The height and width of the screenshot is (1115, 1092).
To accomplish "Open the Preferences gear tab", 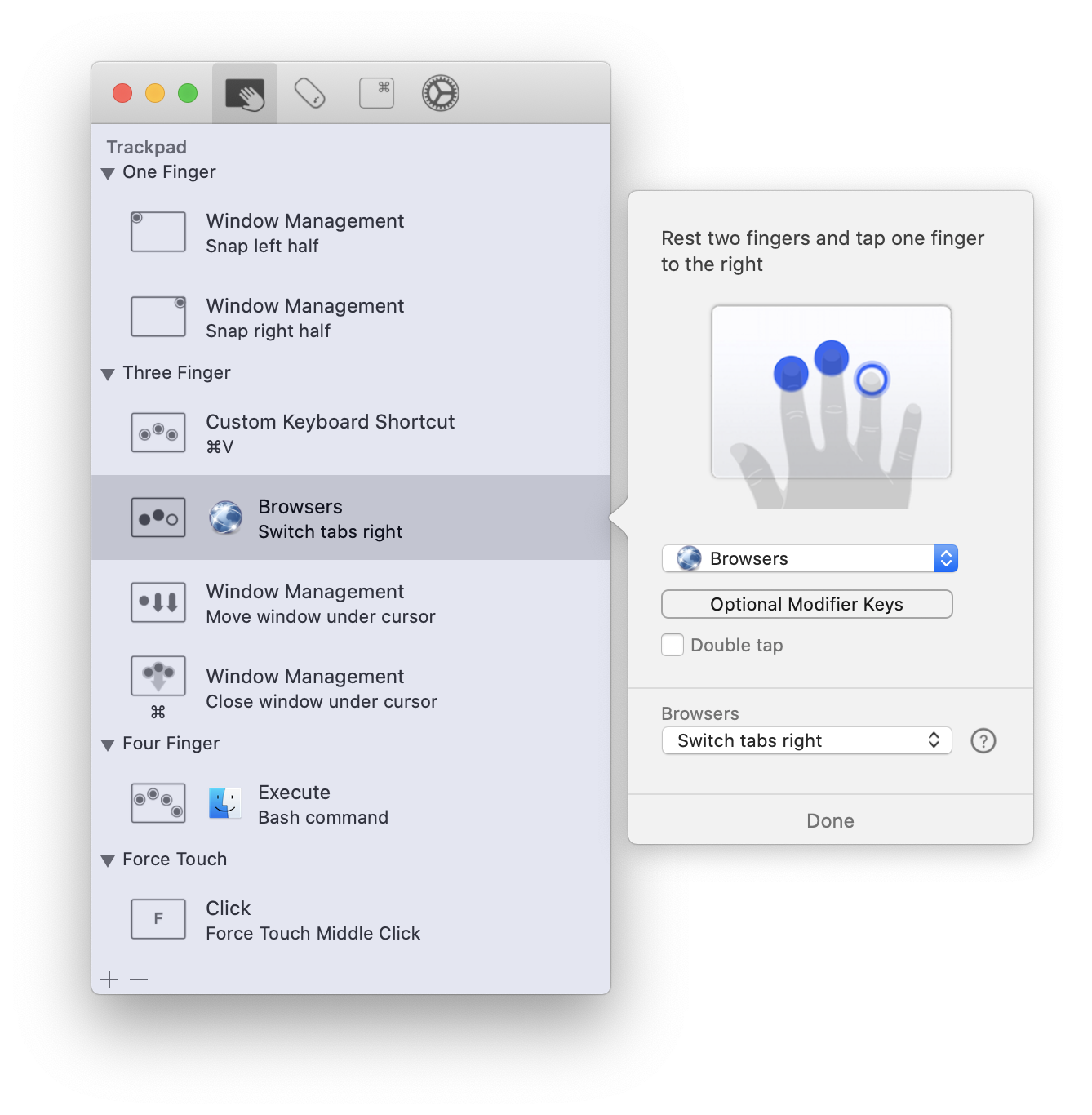I will (441, 94).
